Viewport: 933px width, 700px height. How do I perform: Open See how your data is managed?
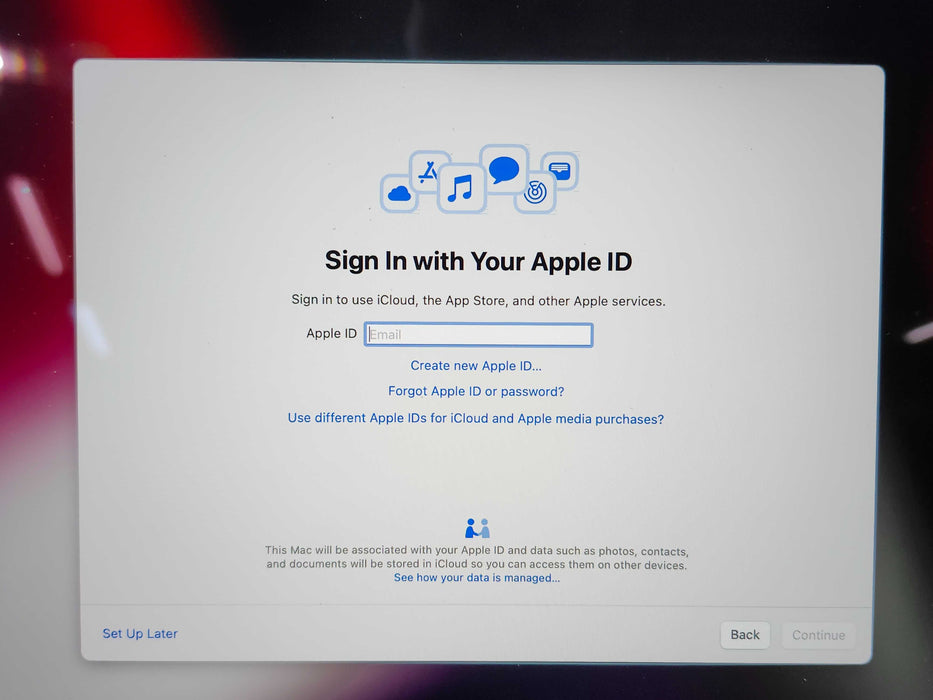coord(477,577)
